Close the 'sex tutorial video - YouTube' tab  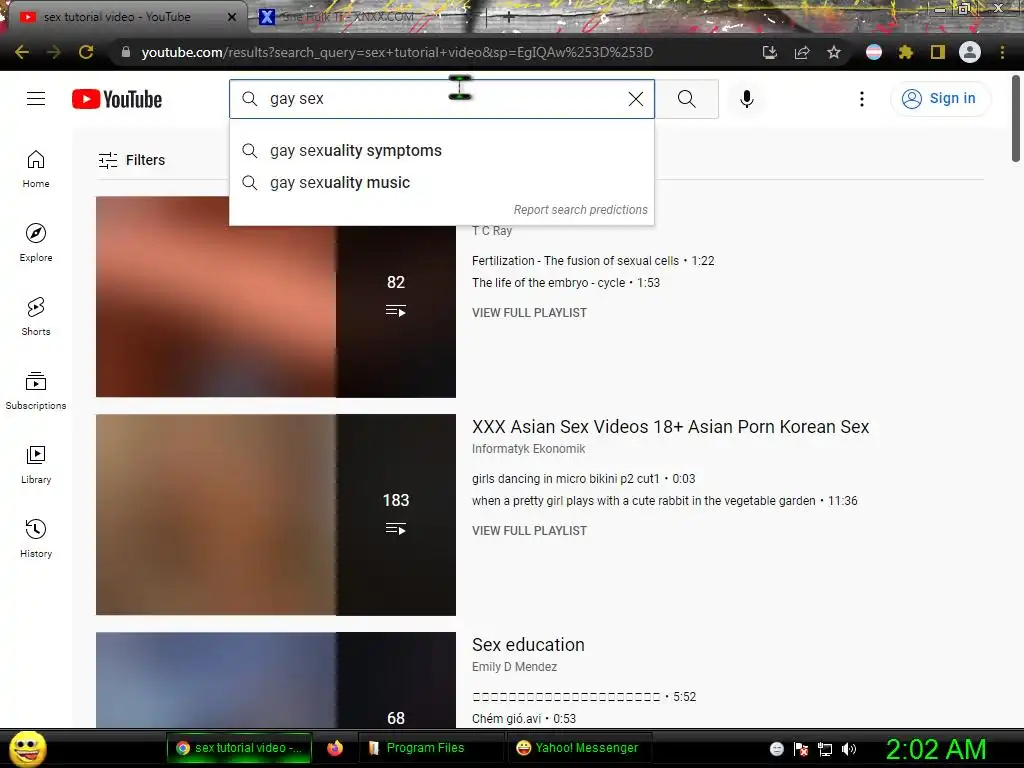point(232,17)
